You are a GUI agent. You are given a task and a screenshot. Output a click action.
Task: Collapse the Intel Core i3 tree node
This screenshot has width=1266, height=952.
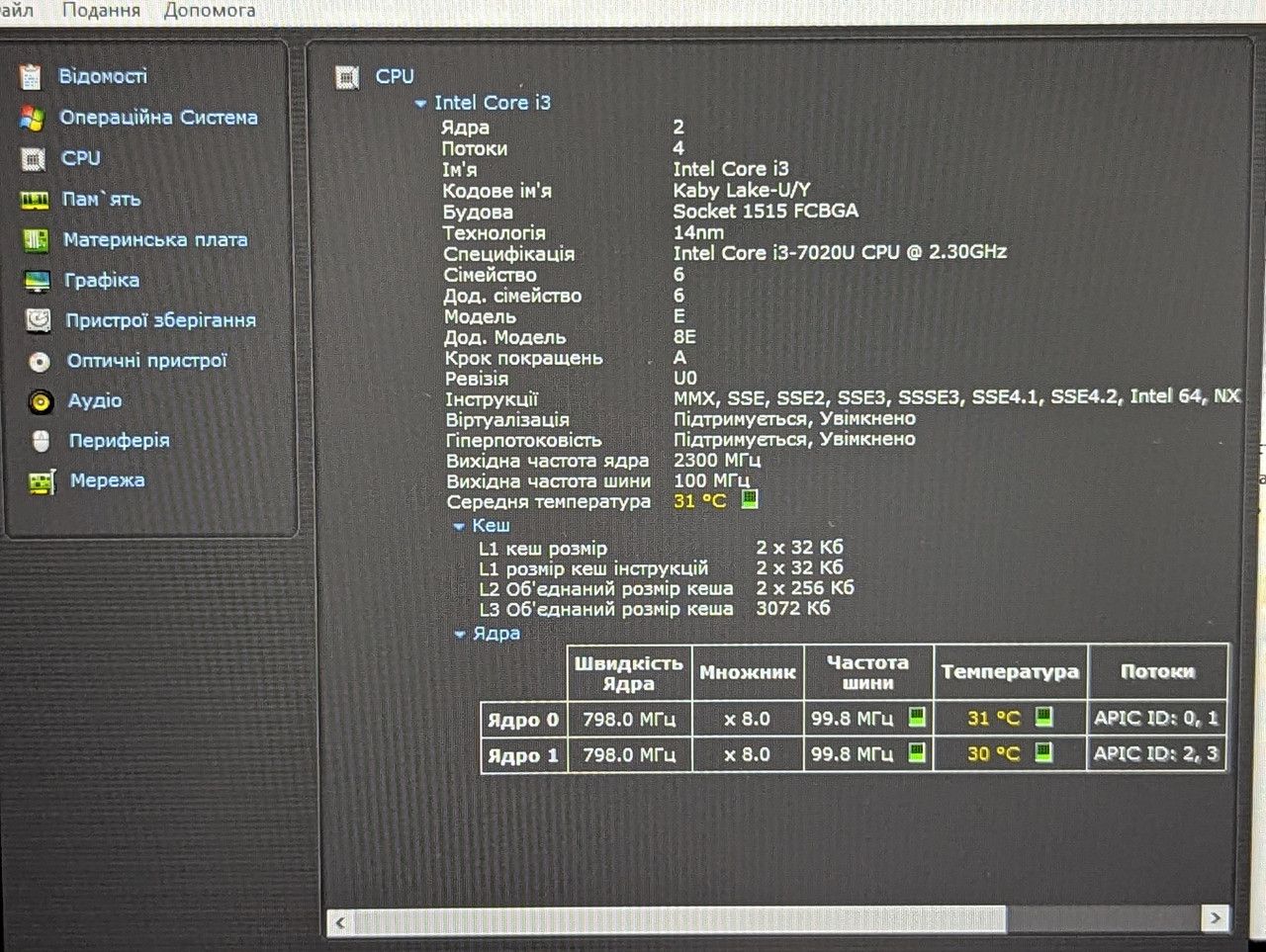[x=420, y=103]
